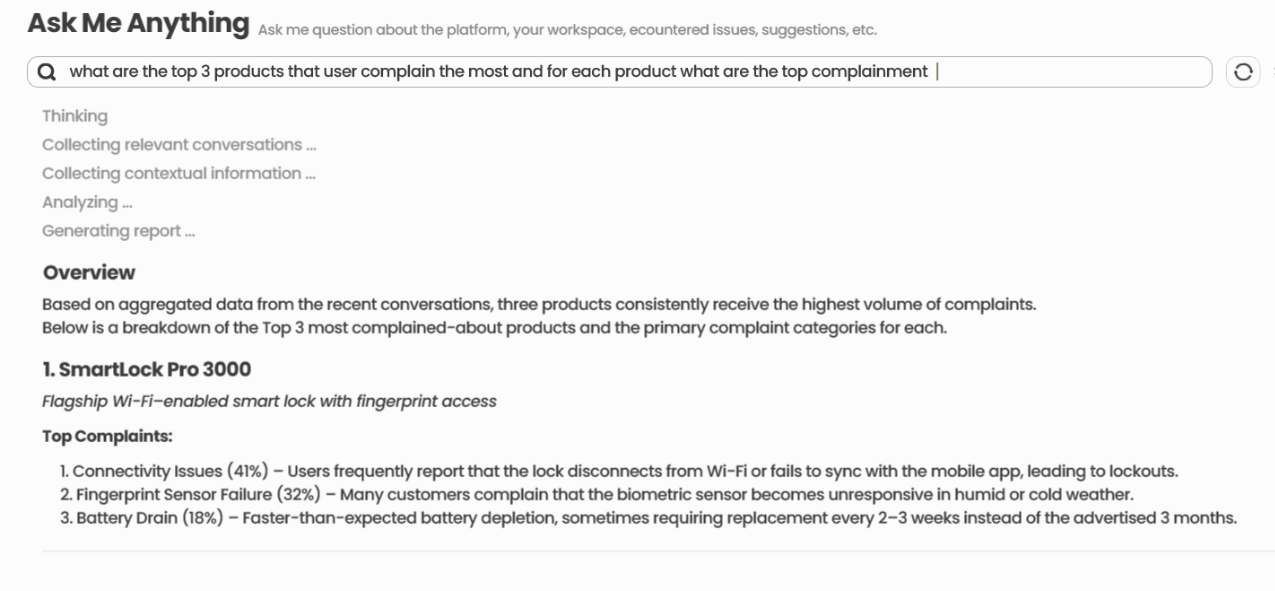Click the Generating report step

[118, 231]
